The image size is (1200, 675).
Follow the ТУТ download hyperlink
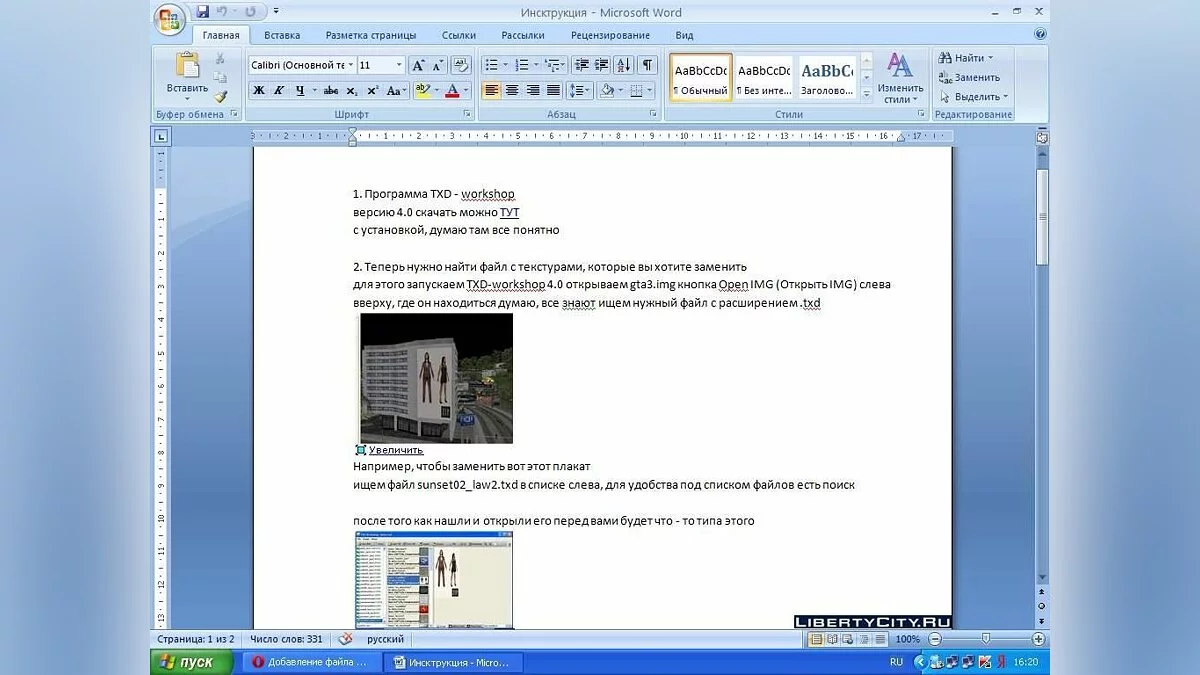(509, 212)
